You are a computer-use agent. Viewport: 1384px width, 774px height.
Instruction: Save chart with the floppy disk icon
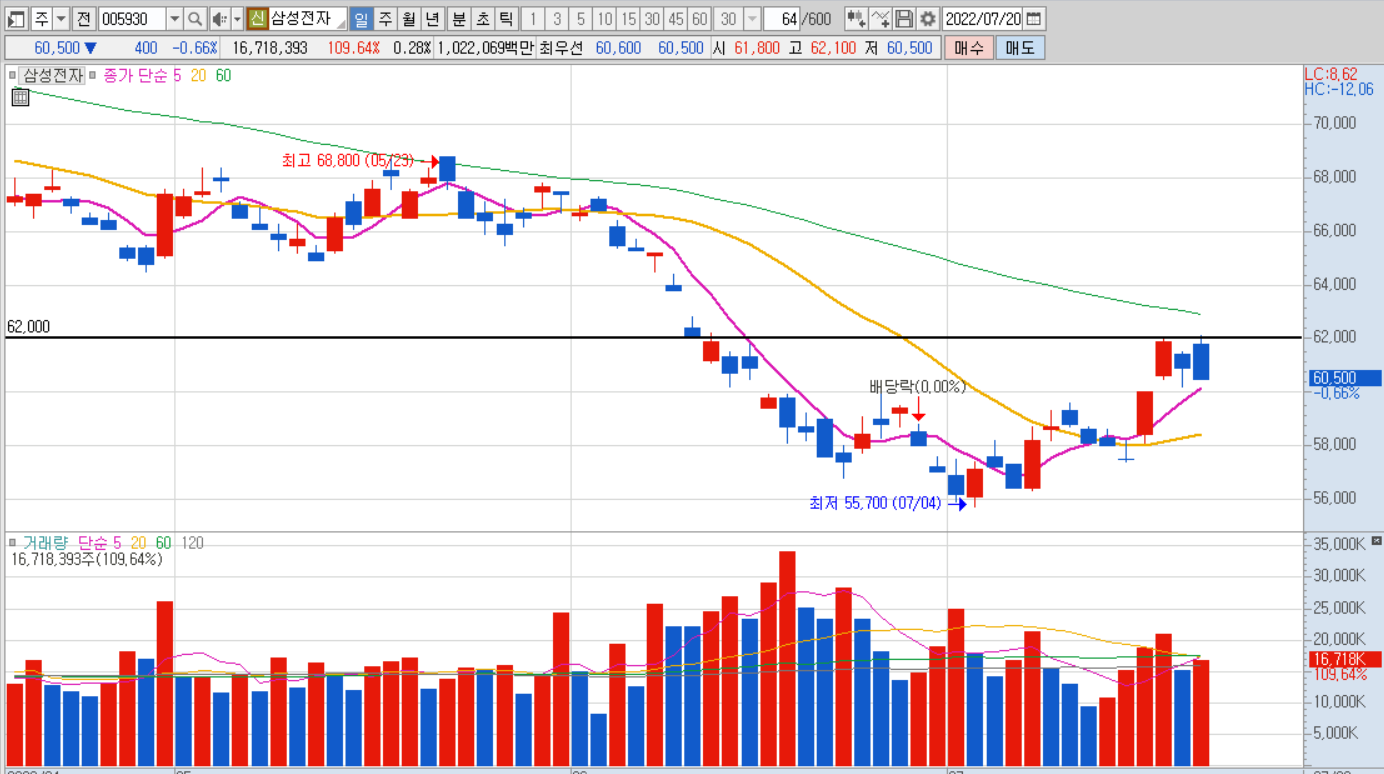pos(904,19)
